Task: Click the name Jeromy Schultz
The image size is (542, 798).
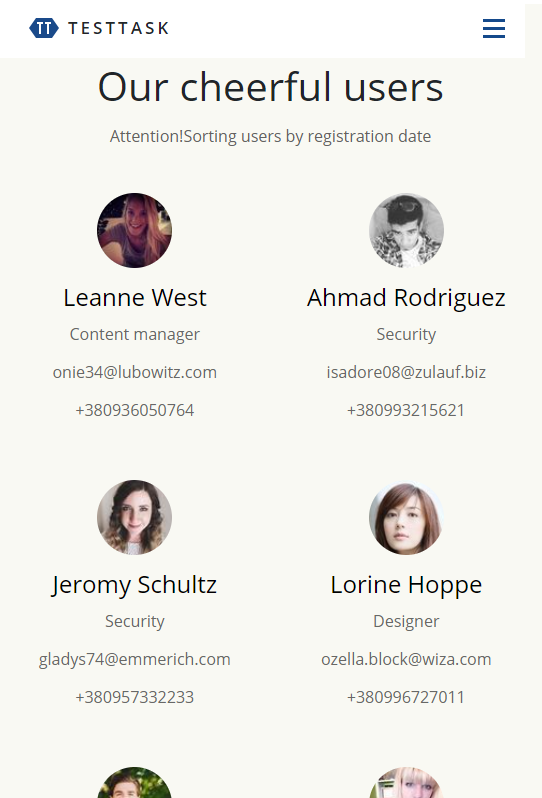Action: 134,585
